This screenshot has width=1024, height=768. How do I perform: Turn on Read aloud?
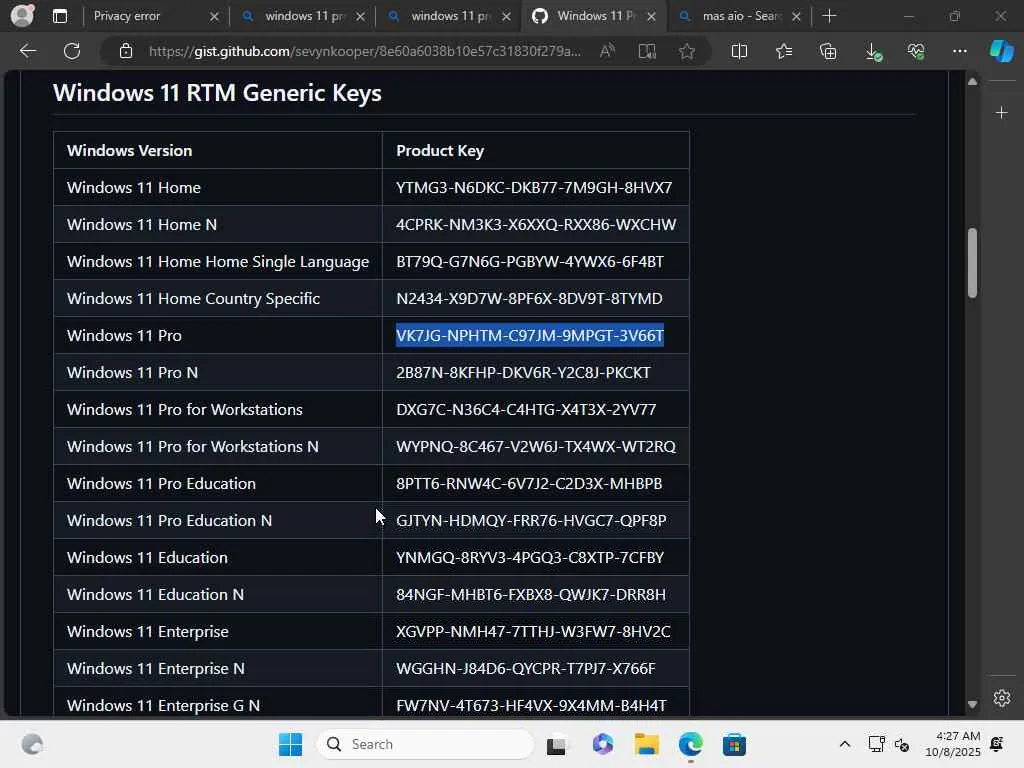tap(607, 51)
